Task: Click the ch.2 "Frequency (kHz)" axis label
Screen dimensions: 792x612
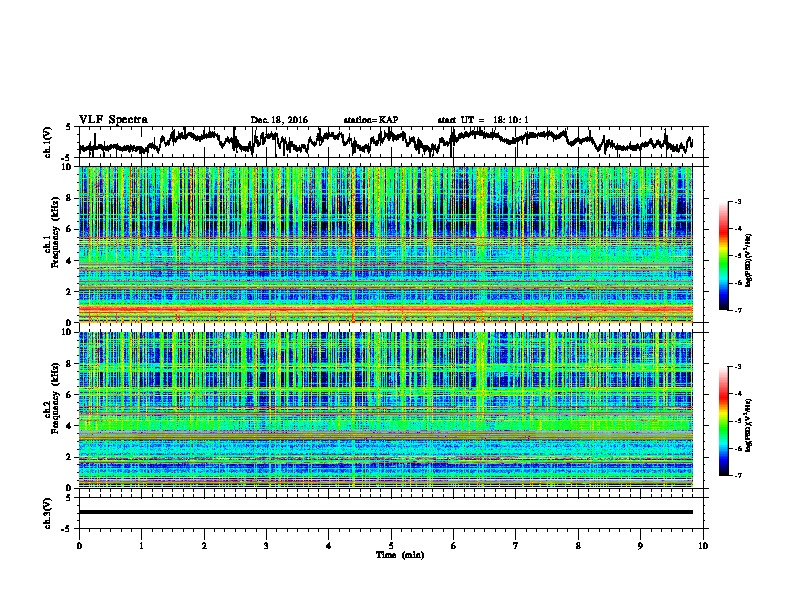Action: pos(55,398)
